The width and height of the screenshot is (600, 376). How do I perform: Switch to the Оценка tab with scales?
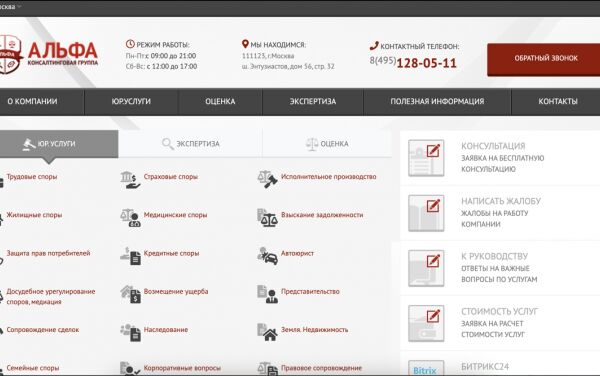tap(327, 144)
